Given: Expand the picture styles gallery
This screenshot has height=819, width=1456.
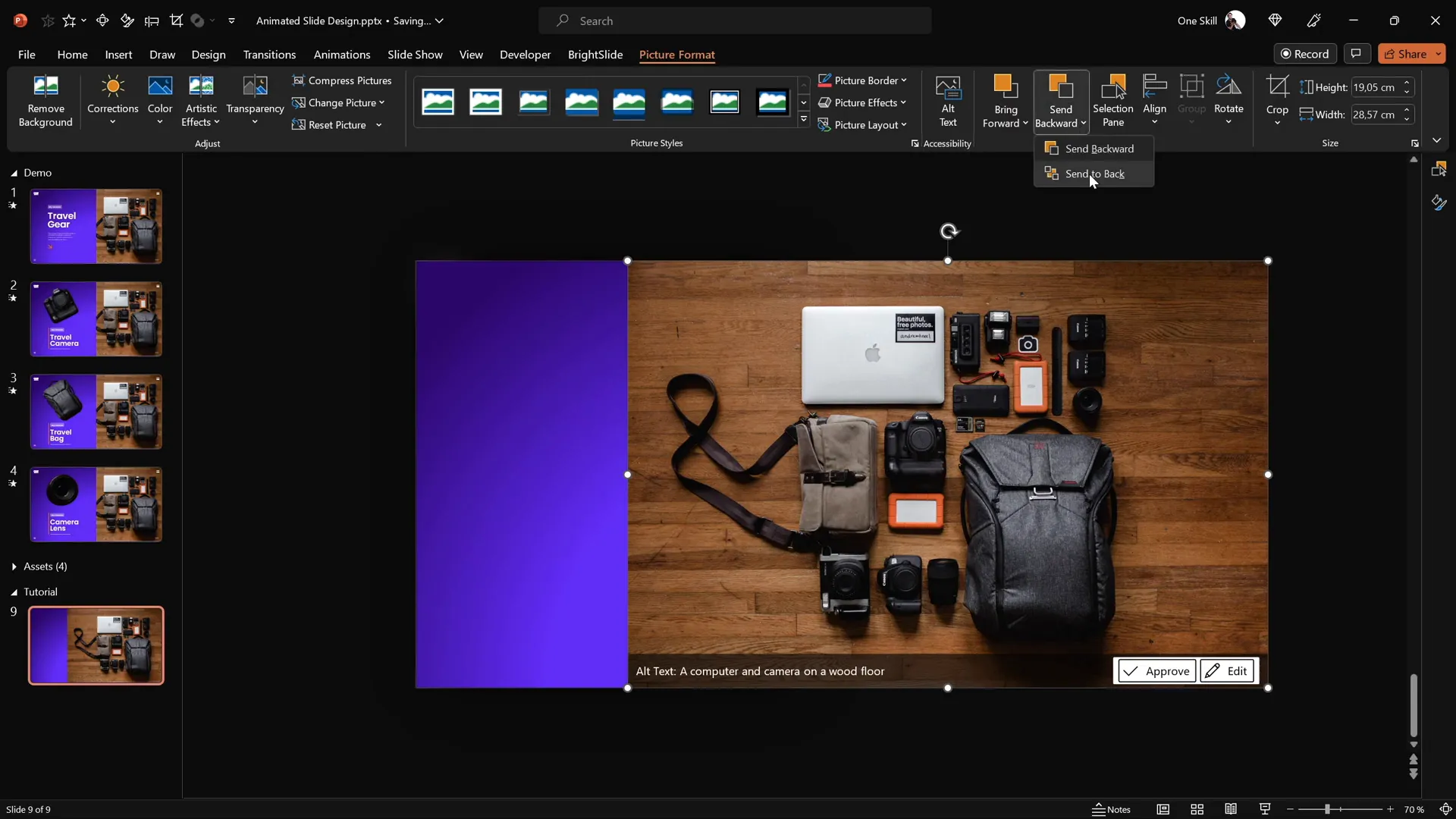Looking at the screenshot, I should (x=804, y=120).
